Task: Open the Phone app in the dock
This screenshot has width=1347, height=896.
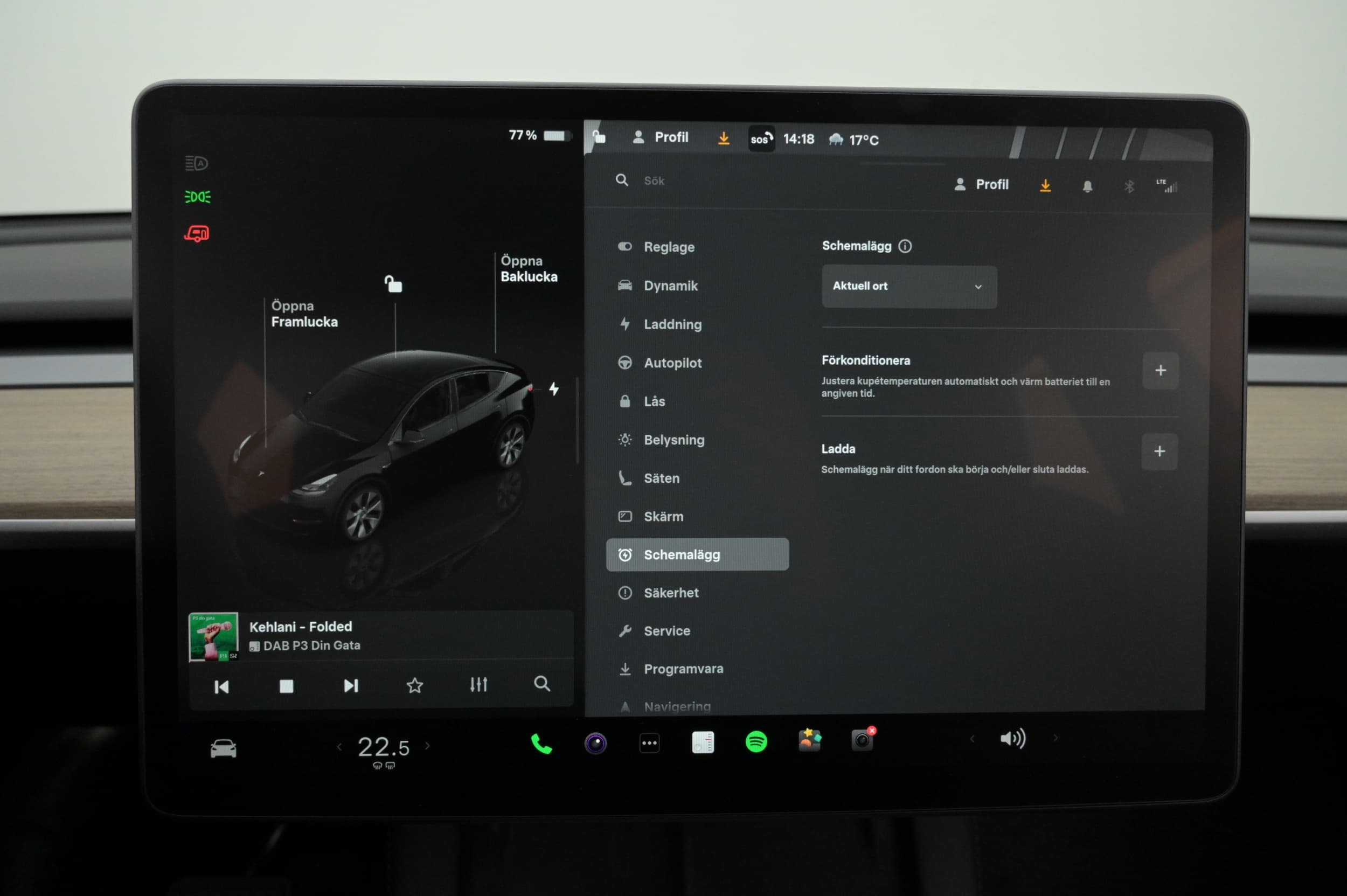Action: click(540, 744)
